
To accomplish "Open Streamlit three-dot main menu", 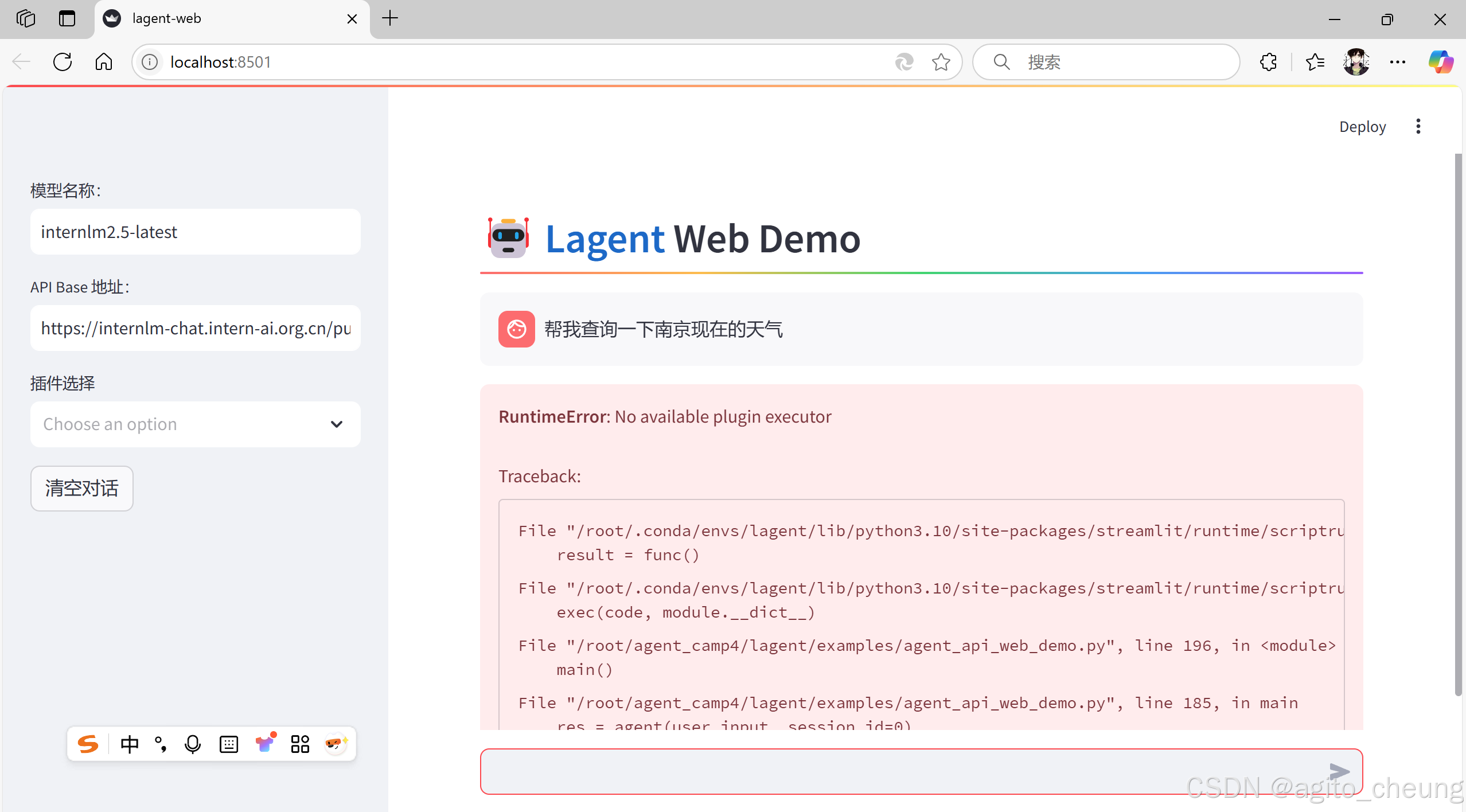I will 1418,126.
